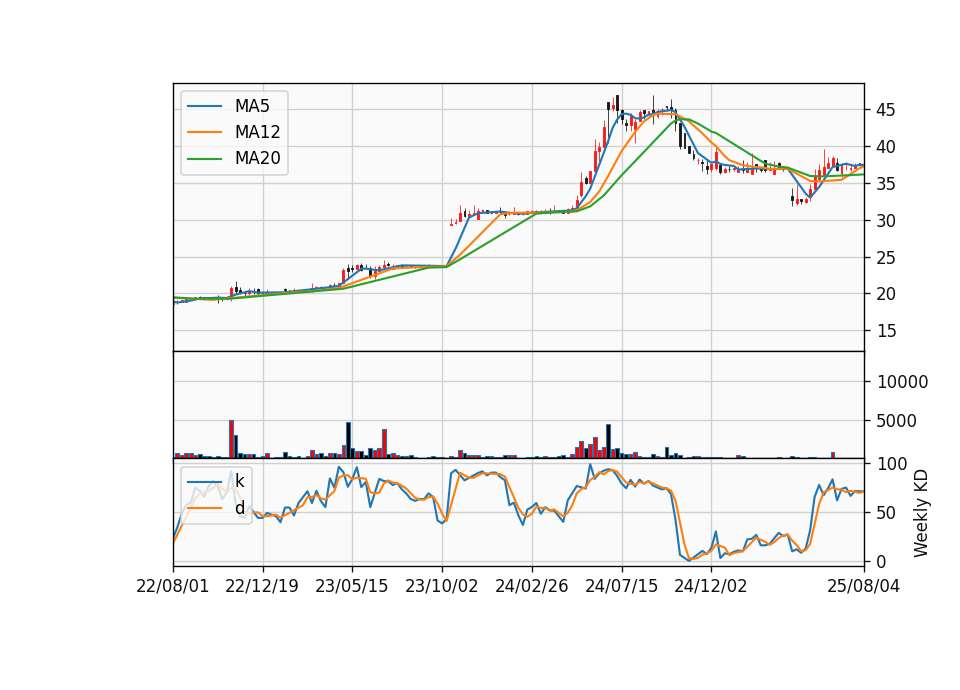The height and width of the screenshot is (690, 960).
Task: Click the k legend label in KD panel
Action: point(239,481)
